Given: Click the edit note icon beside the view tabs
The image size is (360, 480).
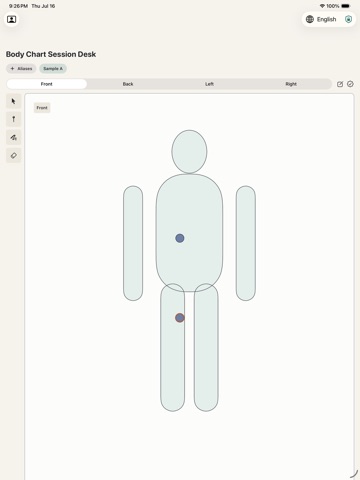Looking at the screenshot, I should 340,84.
